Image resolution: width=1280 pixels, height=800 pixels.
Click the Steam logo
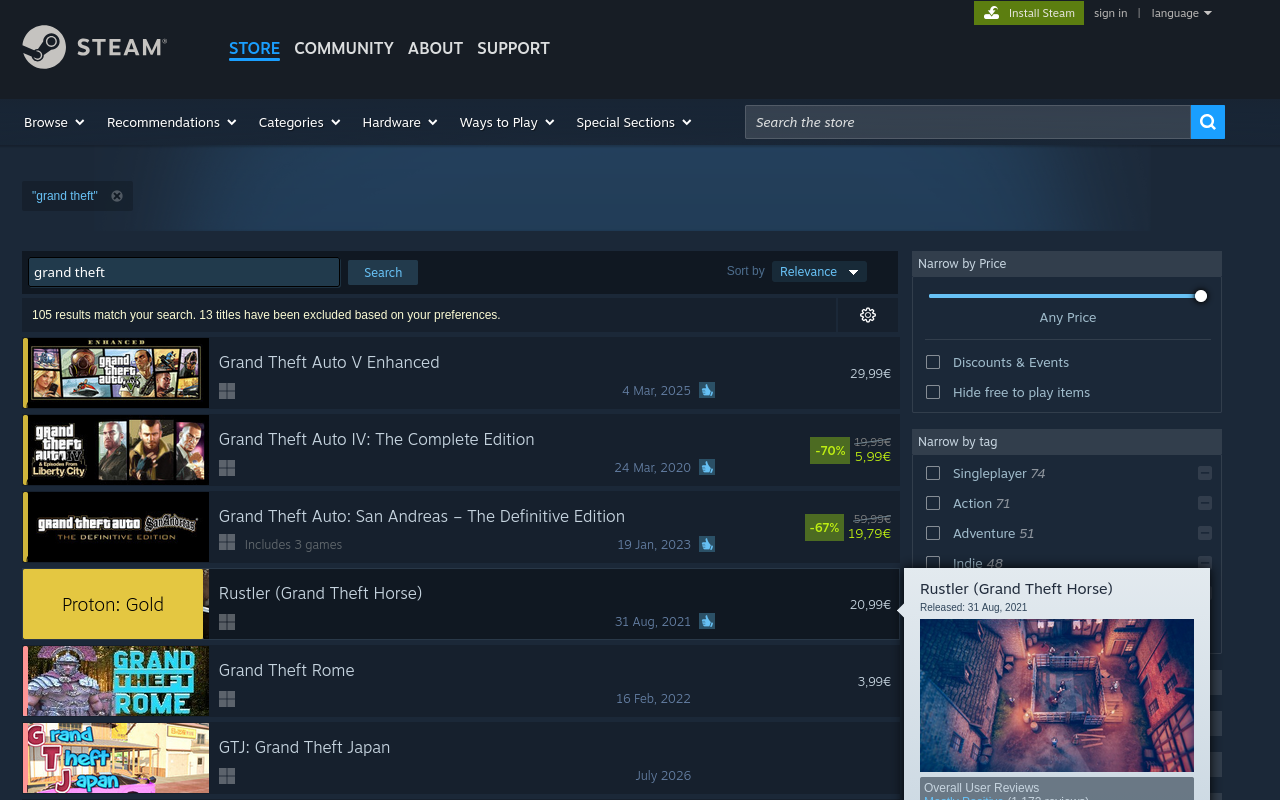pyautogui.click(x=94, y=47)
